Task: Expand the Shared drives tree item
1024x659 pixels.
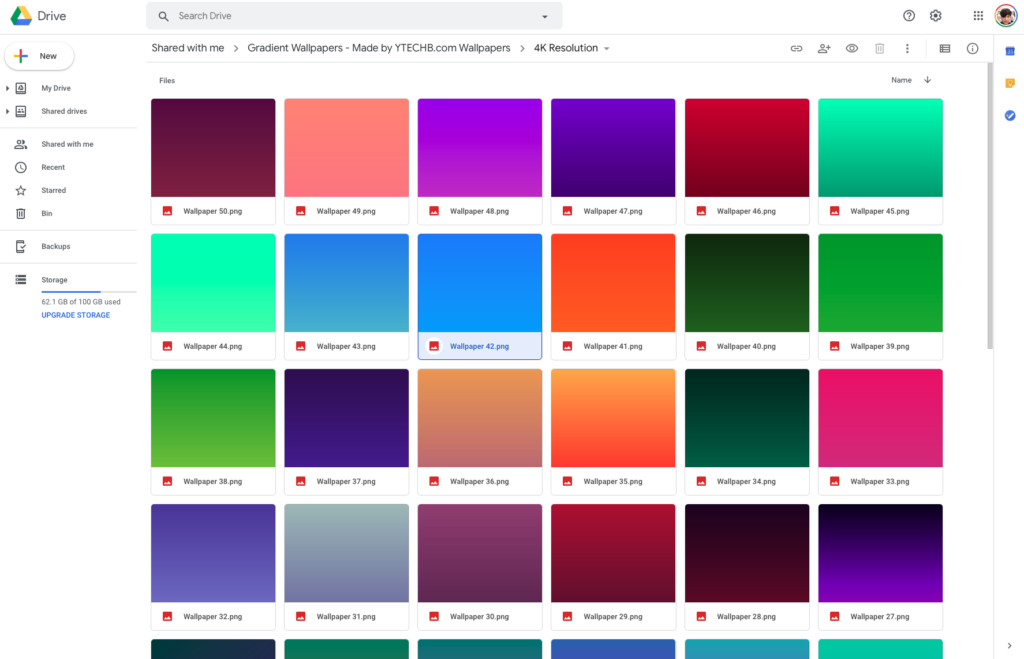Action: (10, 111)
